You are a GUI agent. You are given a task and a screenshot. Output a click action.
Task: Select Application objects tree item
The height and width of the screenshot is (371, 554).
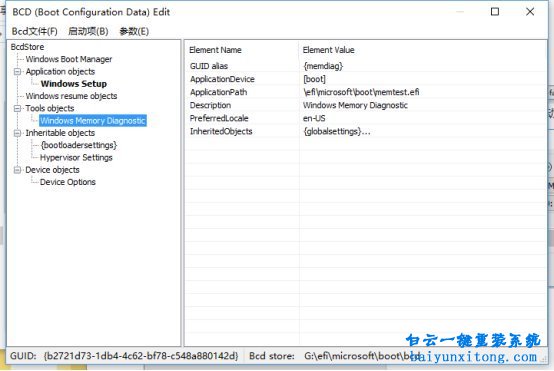tap(60, 71)
